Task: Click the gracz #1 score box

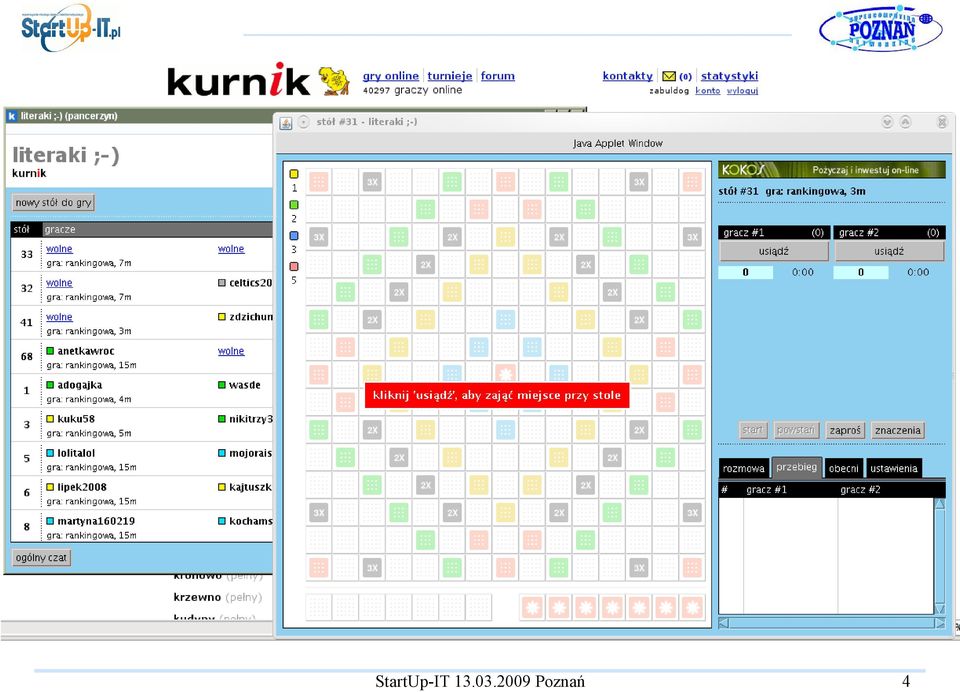Action: coord(745,273)
